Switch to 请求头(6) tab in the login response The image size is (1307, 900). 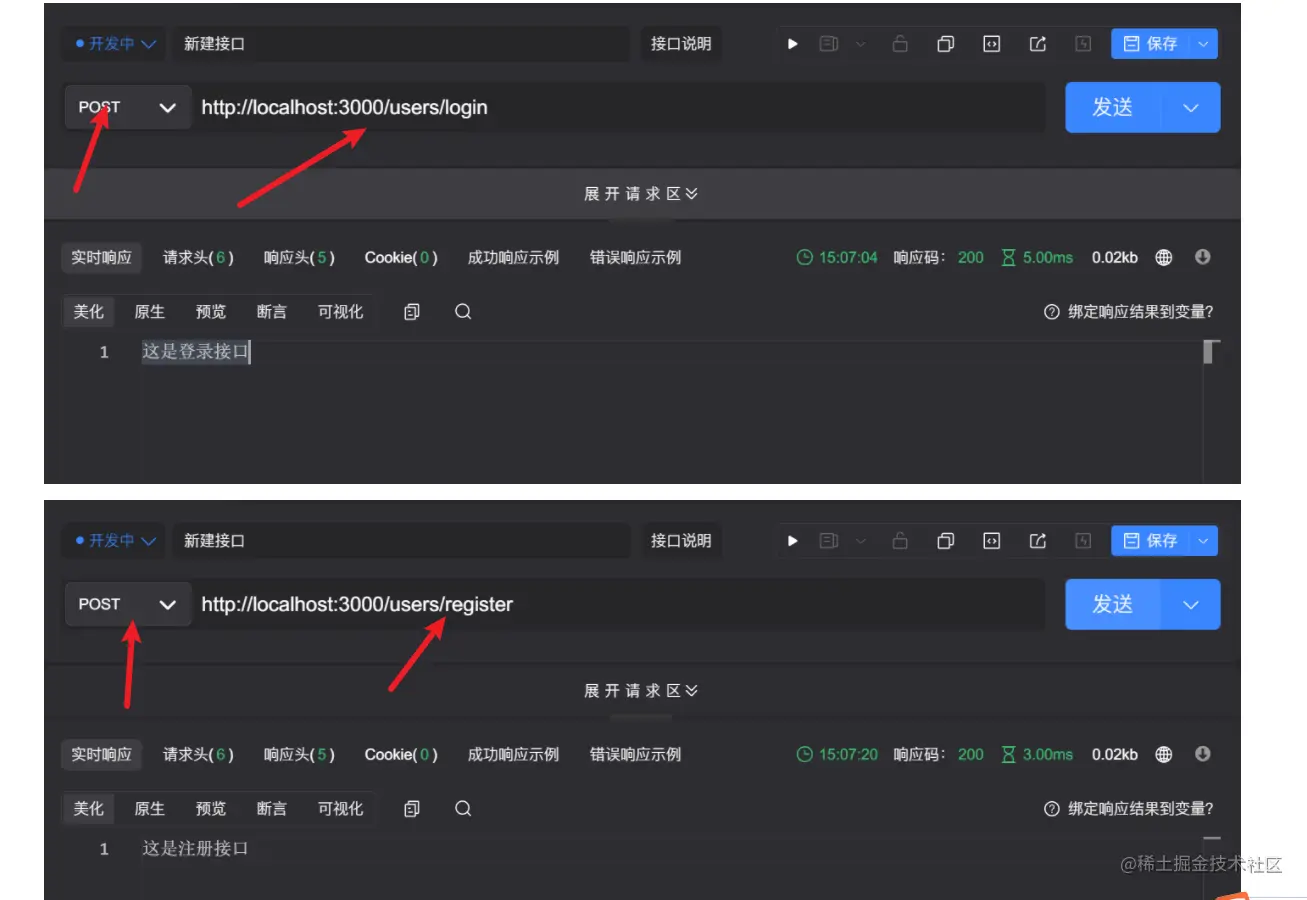pos(198,257)
